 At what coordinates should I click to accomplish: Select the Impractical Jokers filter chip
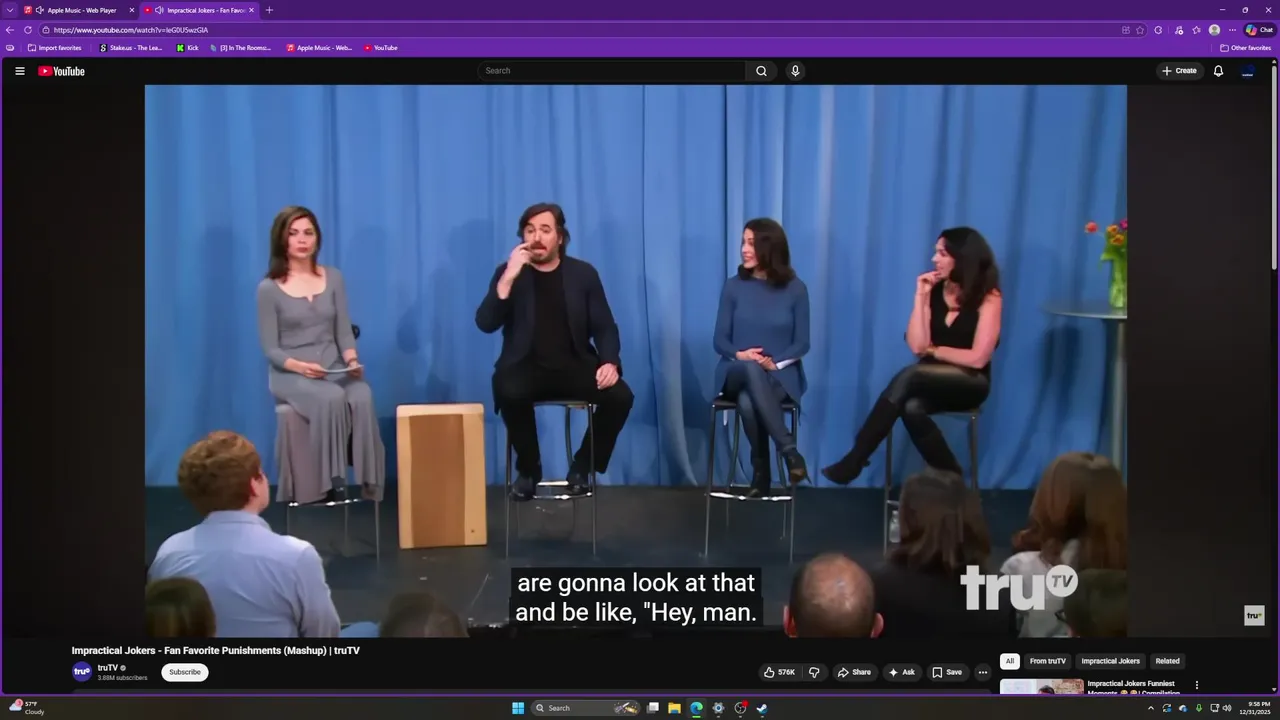(1110, 661)
